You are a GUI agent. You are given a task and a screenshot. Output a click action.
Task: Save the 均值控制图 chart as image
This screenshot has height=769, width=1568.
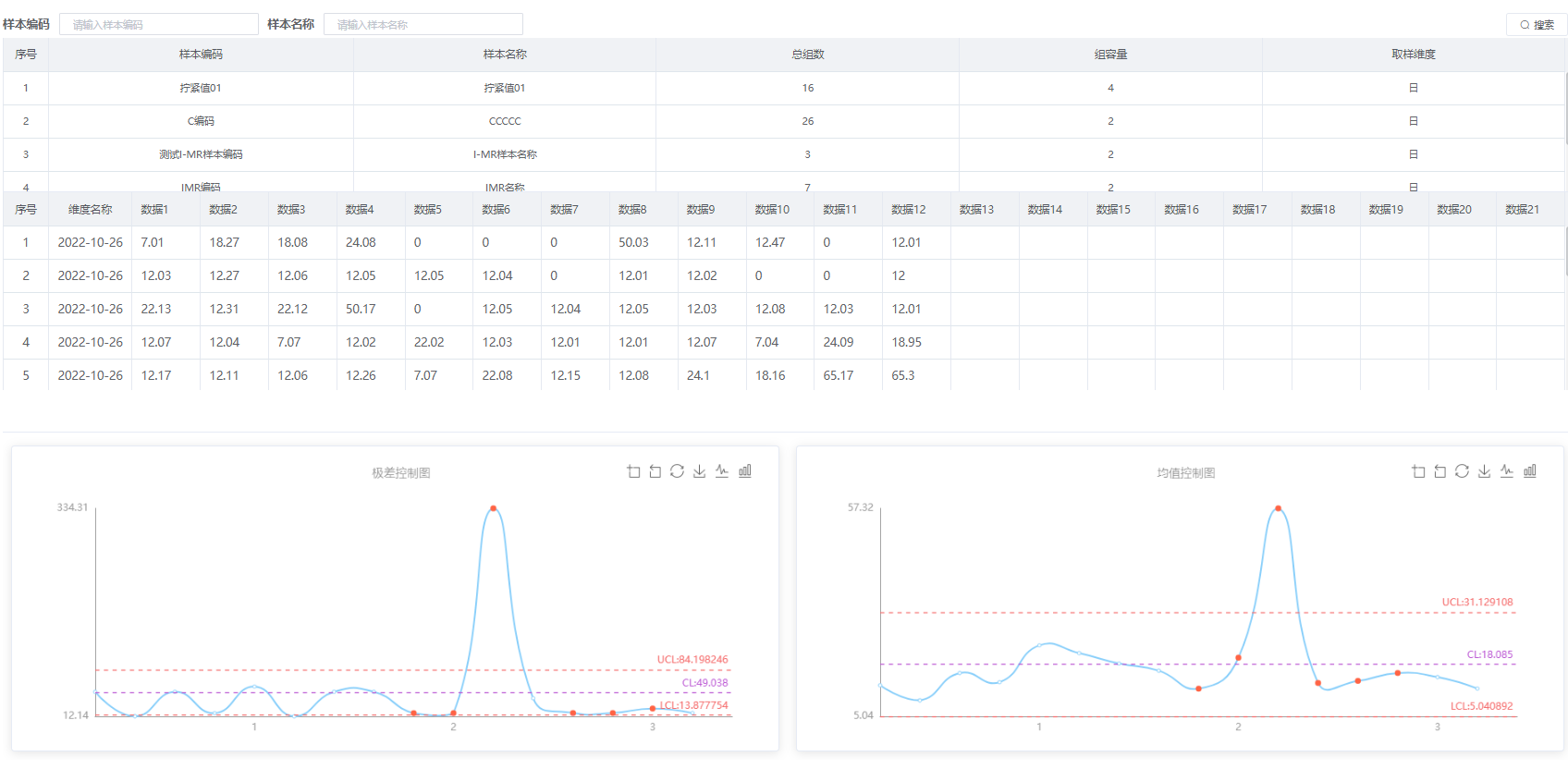click(1485, 471)
